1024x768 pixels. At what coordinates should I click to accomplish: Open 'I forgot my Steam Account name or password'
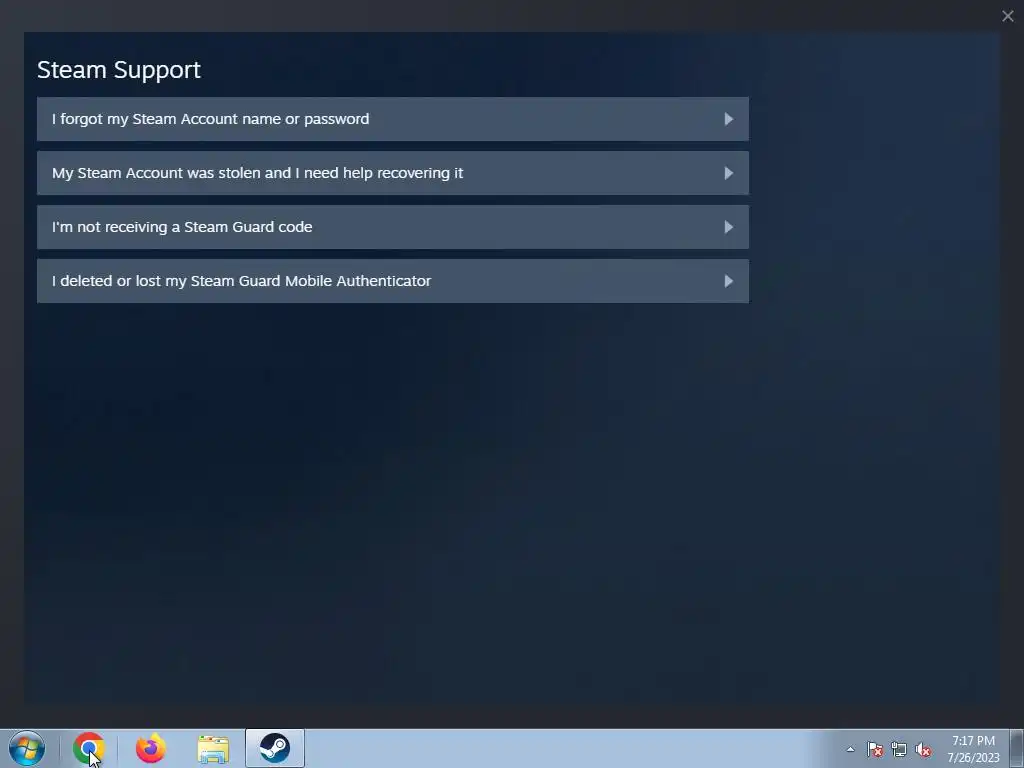point(392,119)
